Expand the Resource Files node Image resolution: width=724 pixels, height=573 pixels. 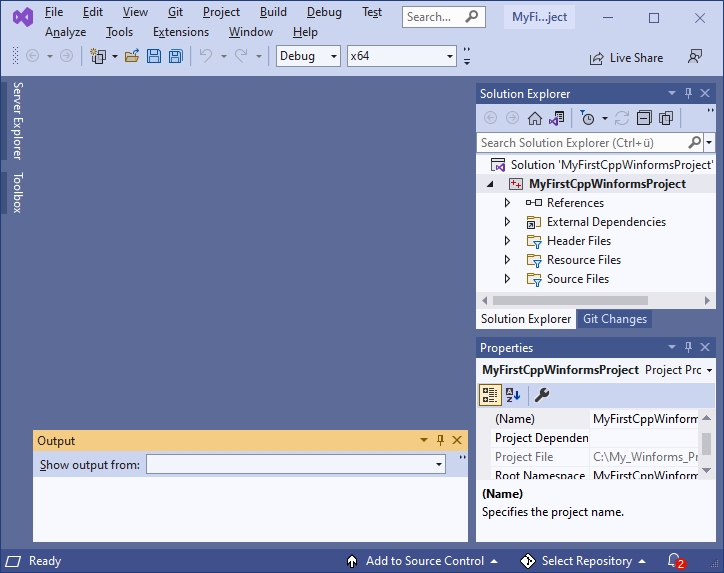(507, 259)
